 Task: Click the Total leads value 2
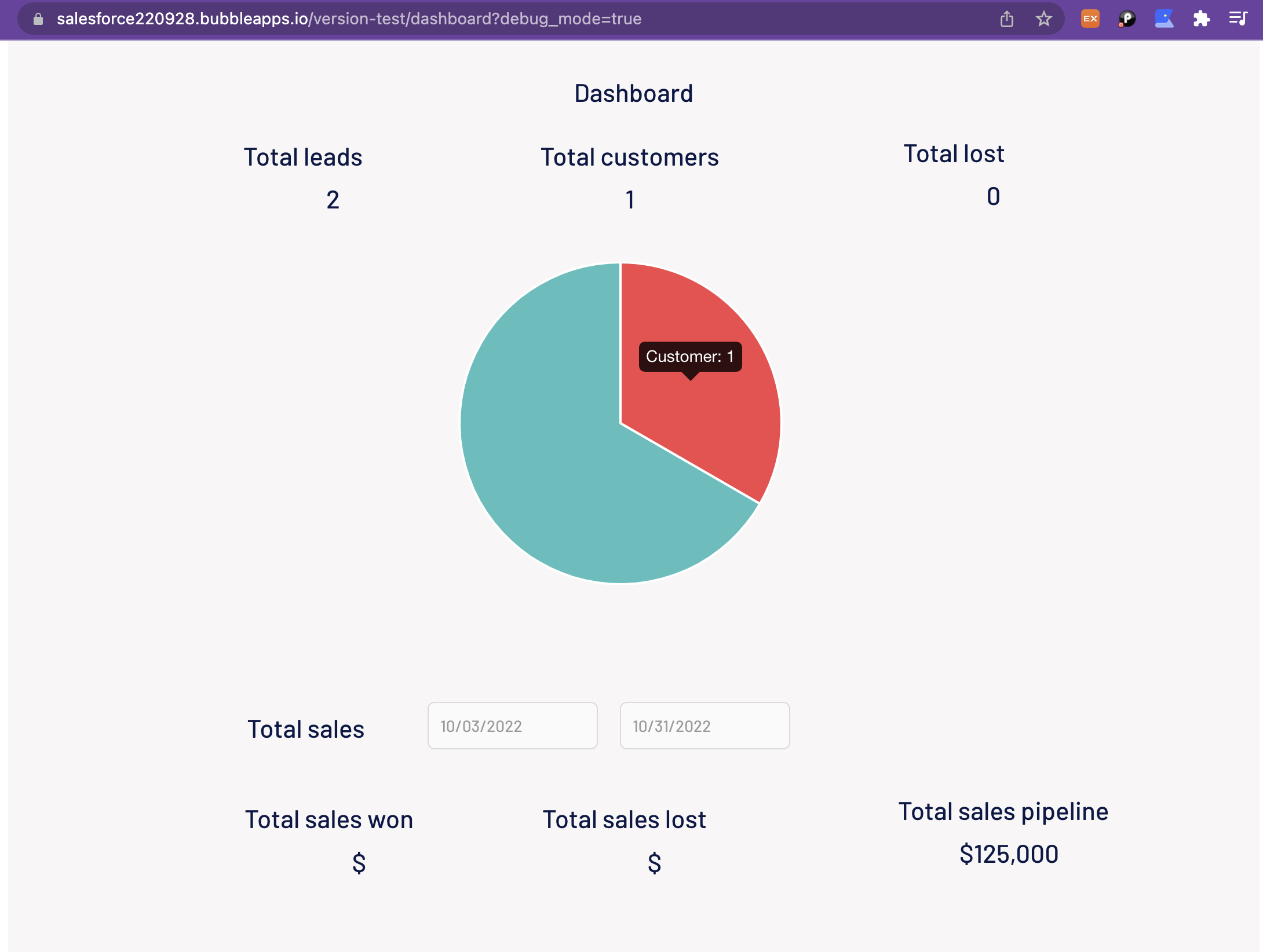click(x=333, y=200)
